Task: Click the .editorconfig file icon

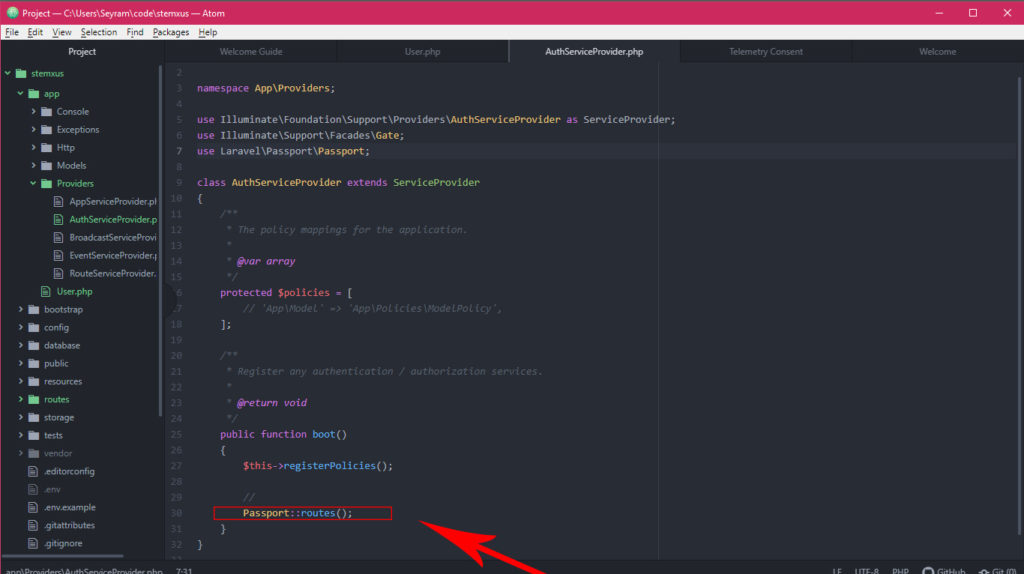Action: click(33, 471)
